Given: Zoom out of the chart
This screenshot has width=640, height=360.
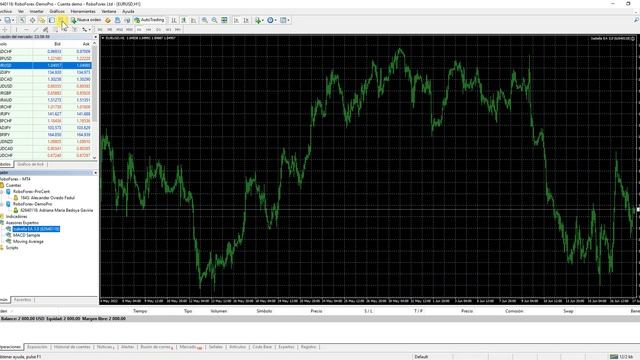Looking at the screenshot, I should point(214,20).
